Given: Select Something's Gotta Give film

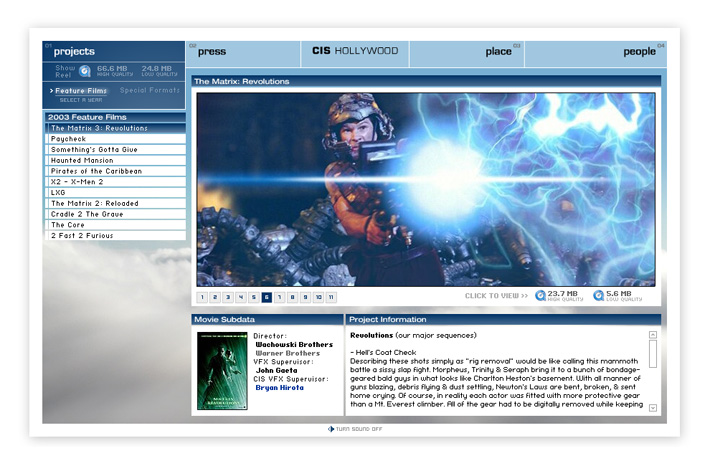Looking at the screenshot, I should tap(115, 149).
